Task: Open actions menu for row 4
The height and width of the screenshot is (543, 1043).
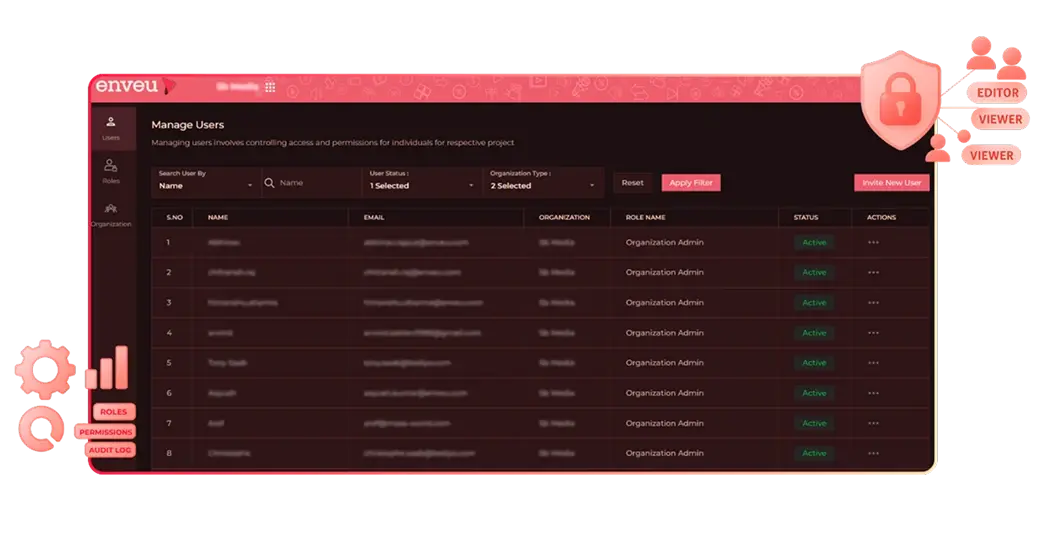Action: pos(873,333)
